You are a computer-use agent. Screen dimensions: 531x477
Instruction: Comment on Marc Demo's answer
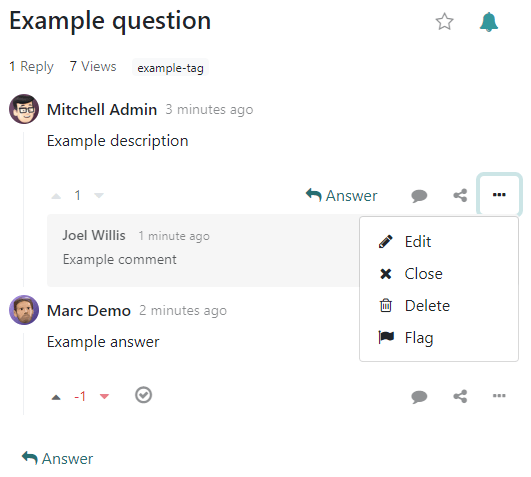419,396
